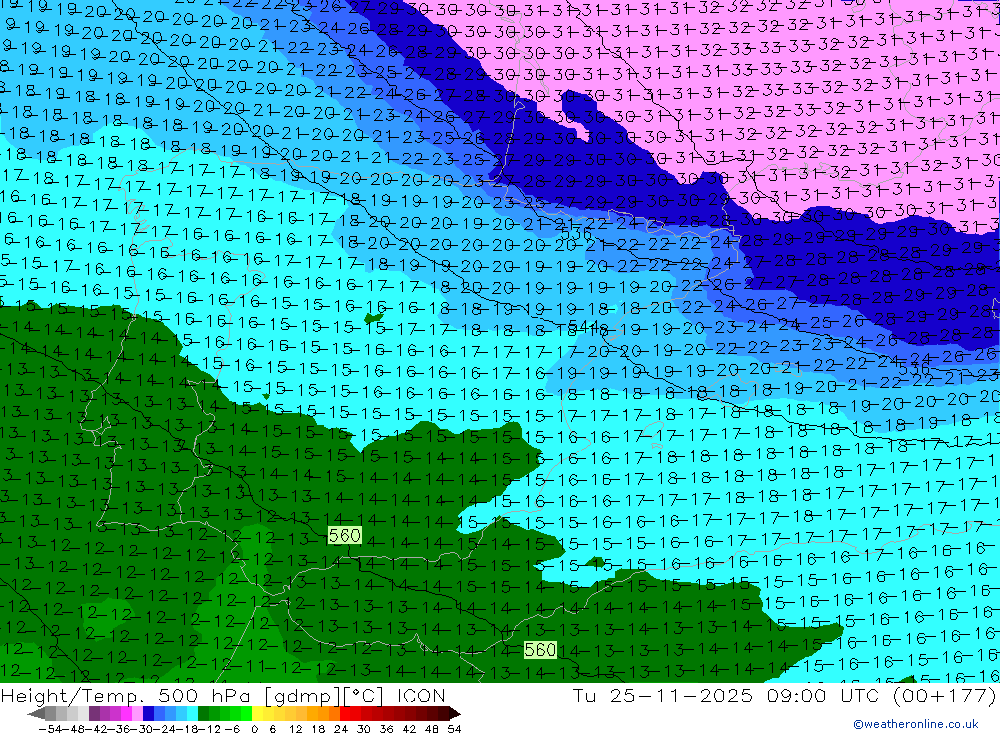Click the (00+177) forecast hour text
This screenshot has height=733, width=1000.
click(945, 696)
